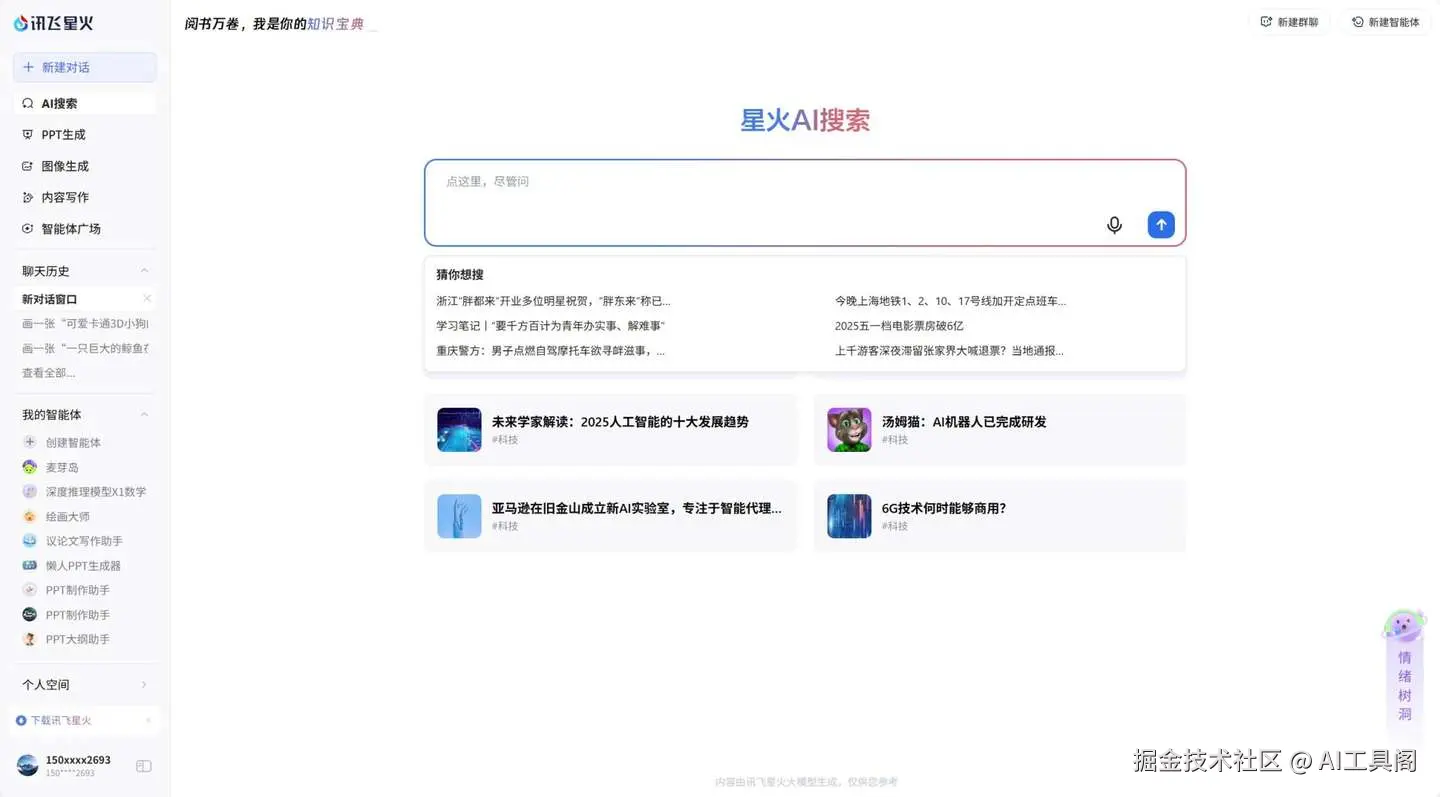Click the PPT大纲助手 avatar icon
Screen dimensions: 1440x797
click(30, 639)
